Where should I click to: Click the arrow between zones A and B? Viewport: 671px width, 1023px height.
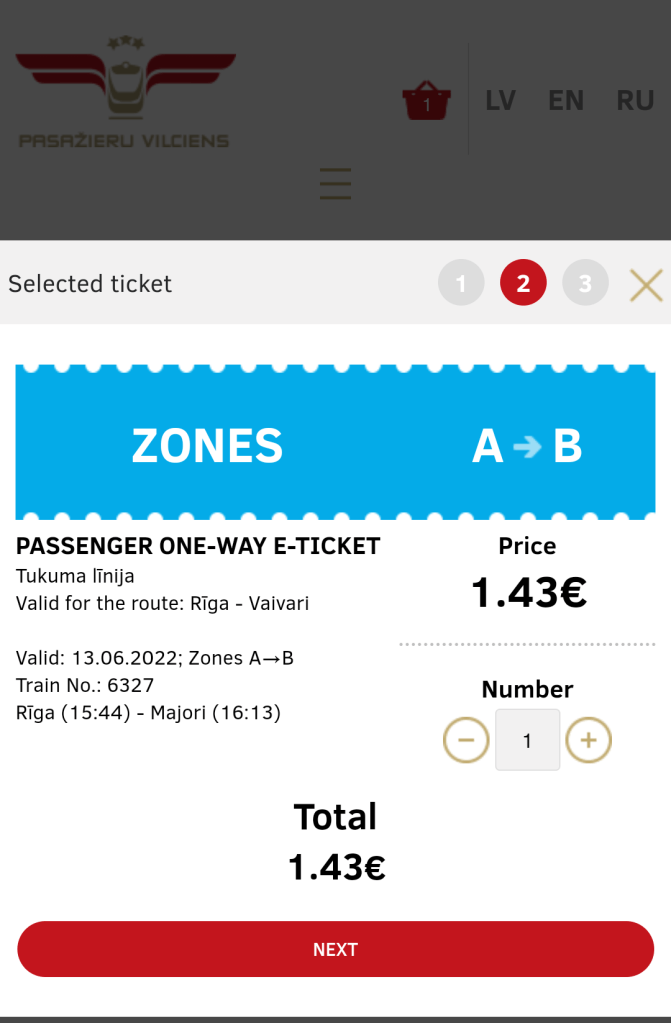point(526,446)
